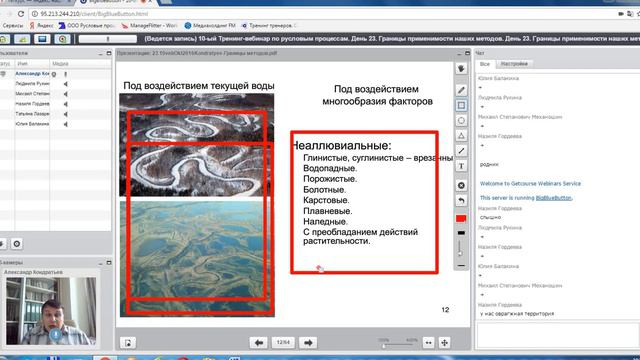This screenshot has width=640, height=360.
Task: Mute Назиля Гордеева's audio
Action: point(65,104)
